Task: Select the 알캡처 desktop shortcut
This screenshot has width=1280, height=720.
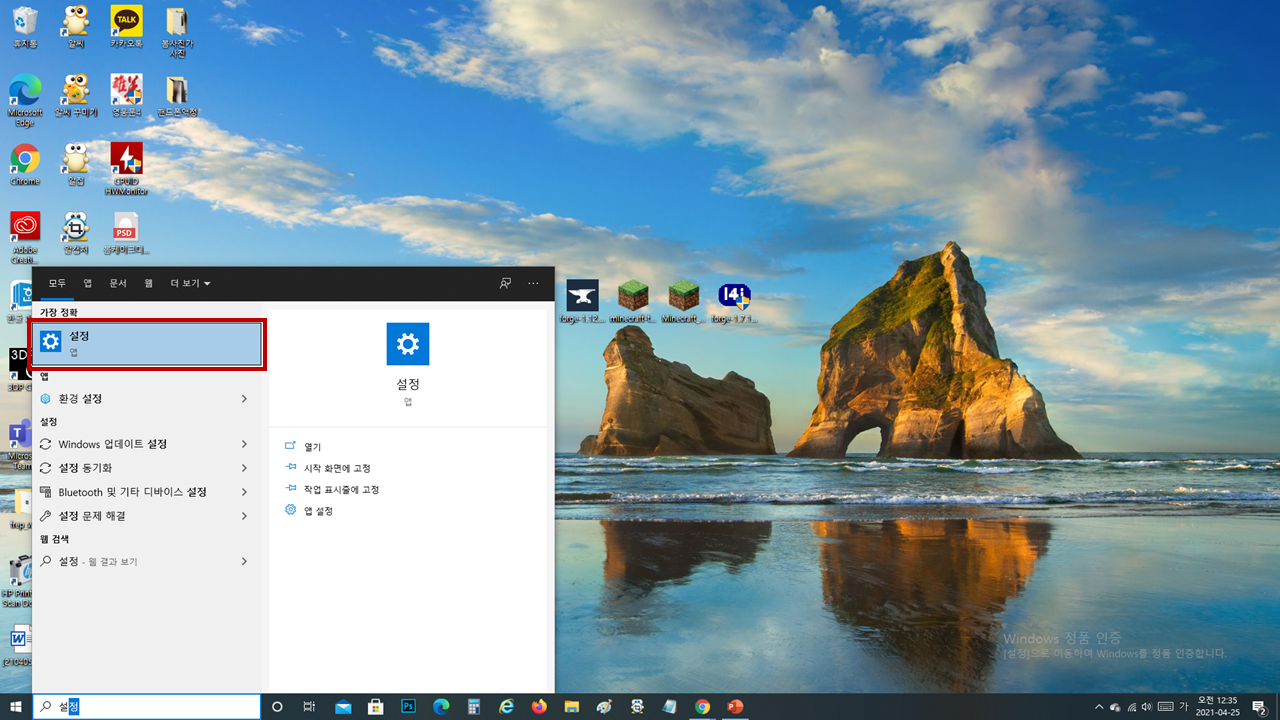Action: [76, 234]
